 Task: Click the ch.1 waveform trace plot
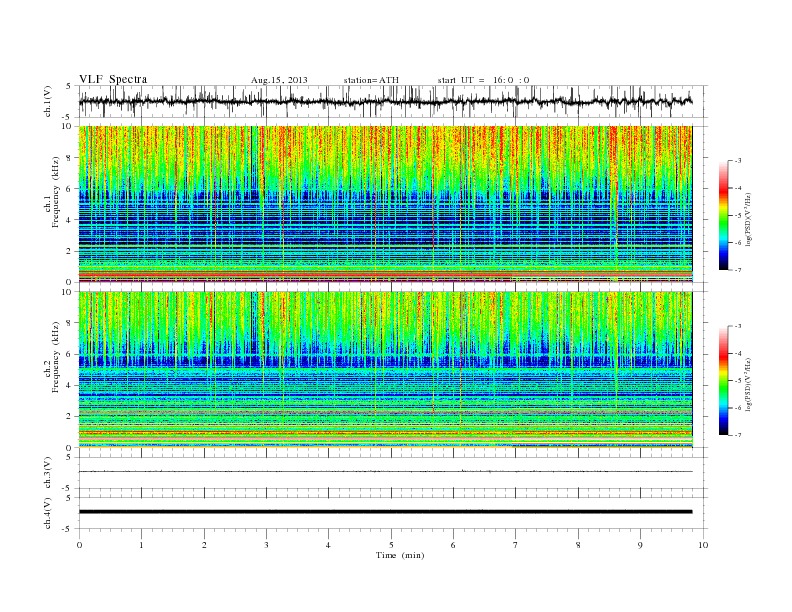pos(385,101)
